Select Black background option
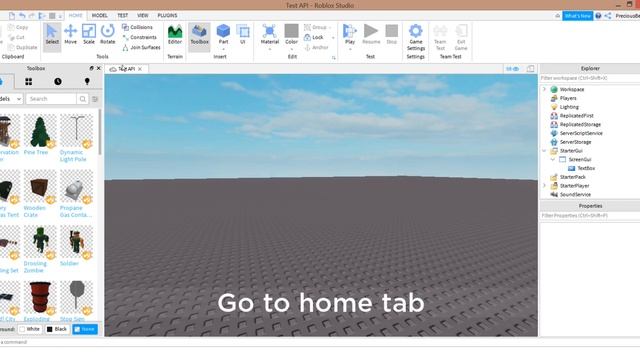640x360 pixels. (57, 329)
